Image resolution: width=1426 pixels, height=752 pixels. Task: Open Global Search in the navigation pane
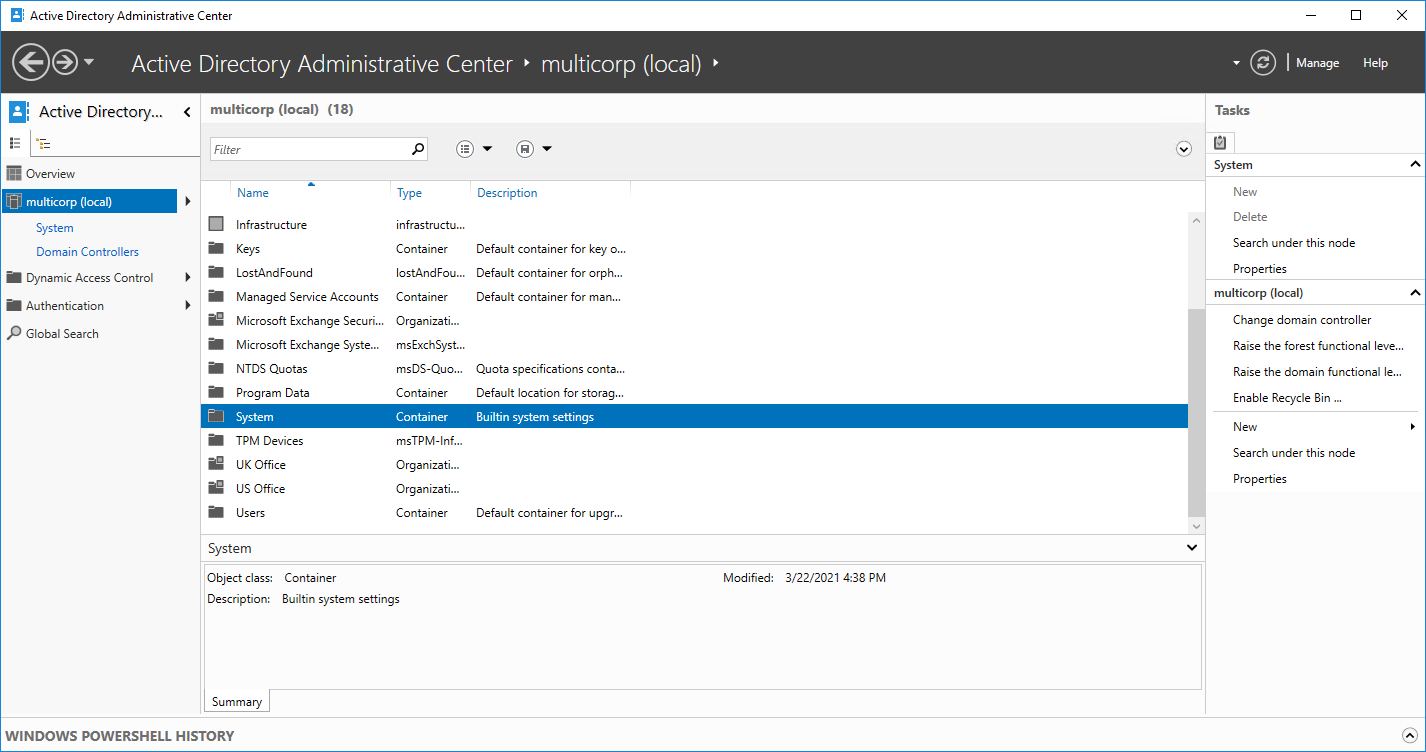[x=62, y=334]
